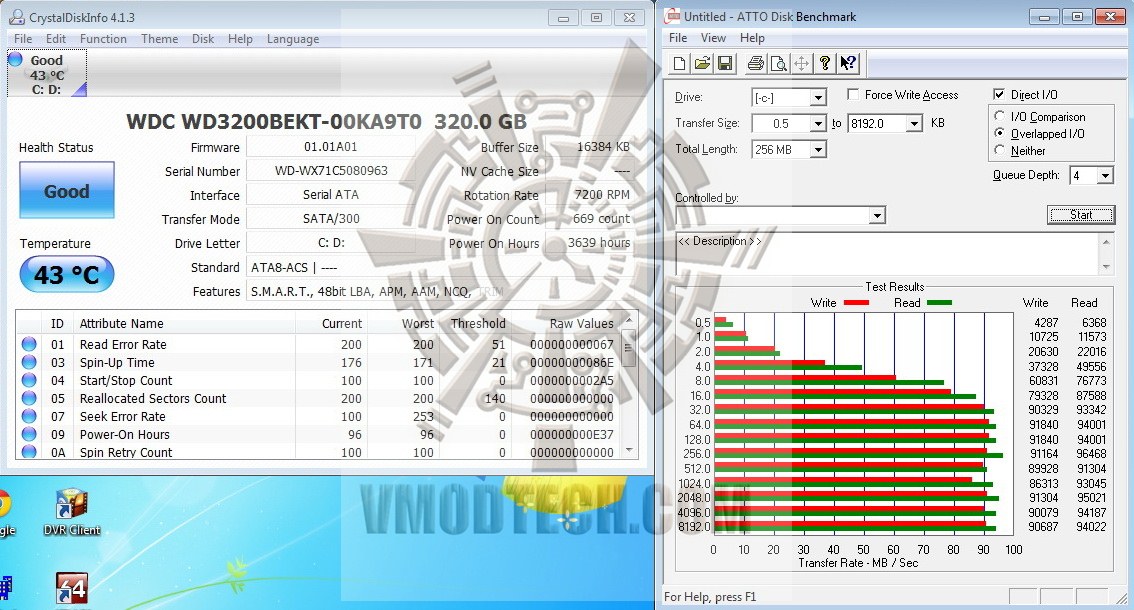This screenshot has width=1134, height=610.
Task: Click the Description text field
Action: 888,253
